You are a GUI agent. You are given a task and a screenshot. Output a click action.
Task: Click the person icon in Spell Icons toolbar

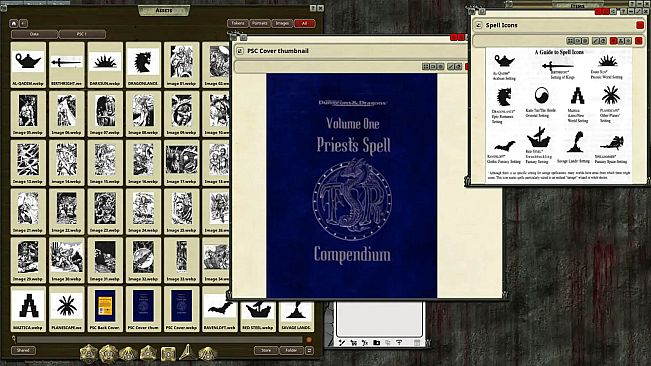click(621, 41)
